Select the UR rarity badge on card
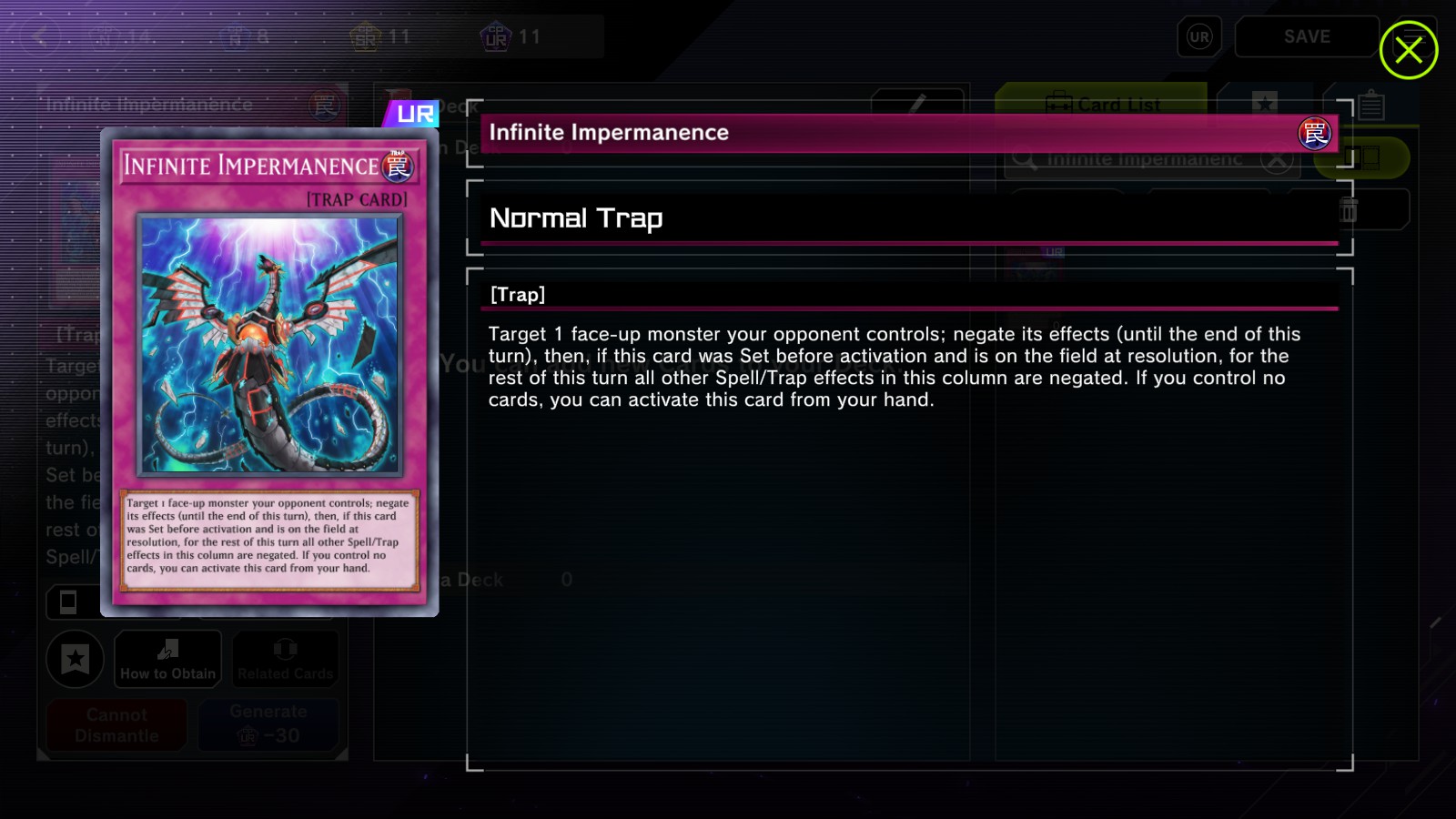Viewport: 1456px width, 819px height. [x=413, y=114]
